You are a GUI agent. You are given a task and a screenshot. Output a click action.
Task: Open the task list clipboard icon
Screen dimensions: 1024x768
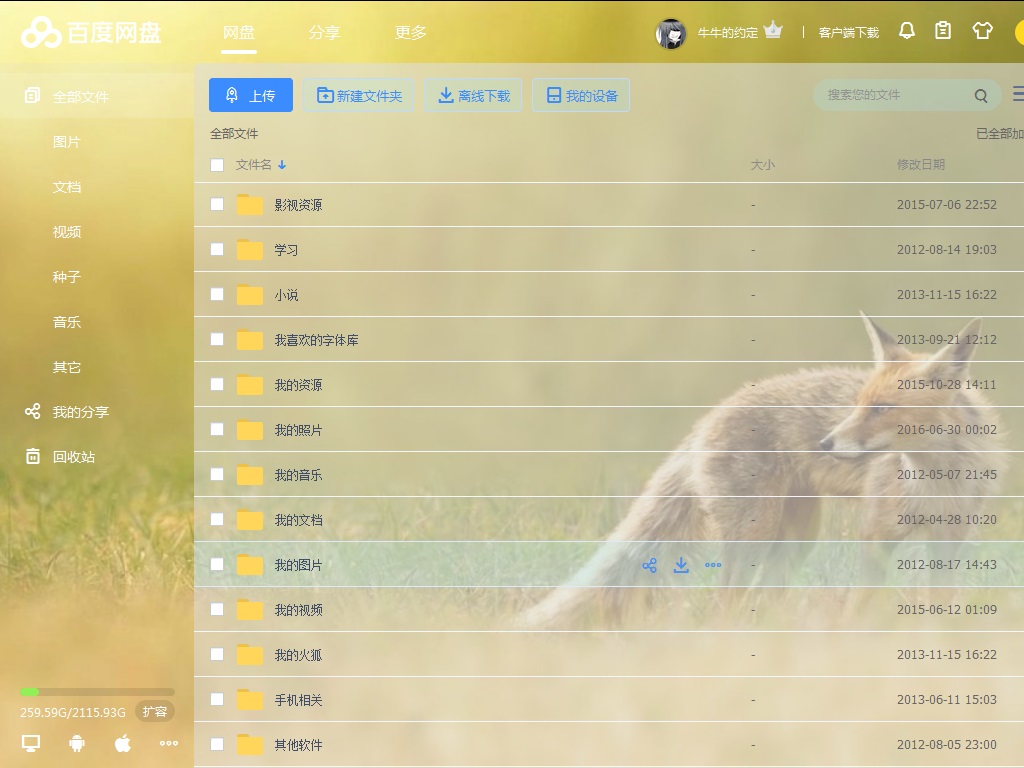943,30
